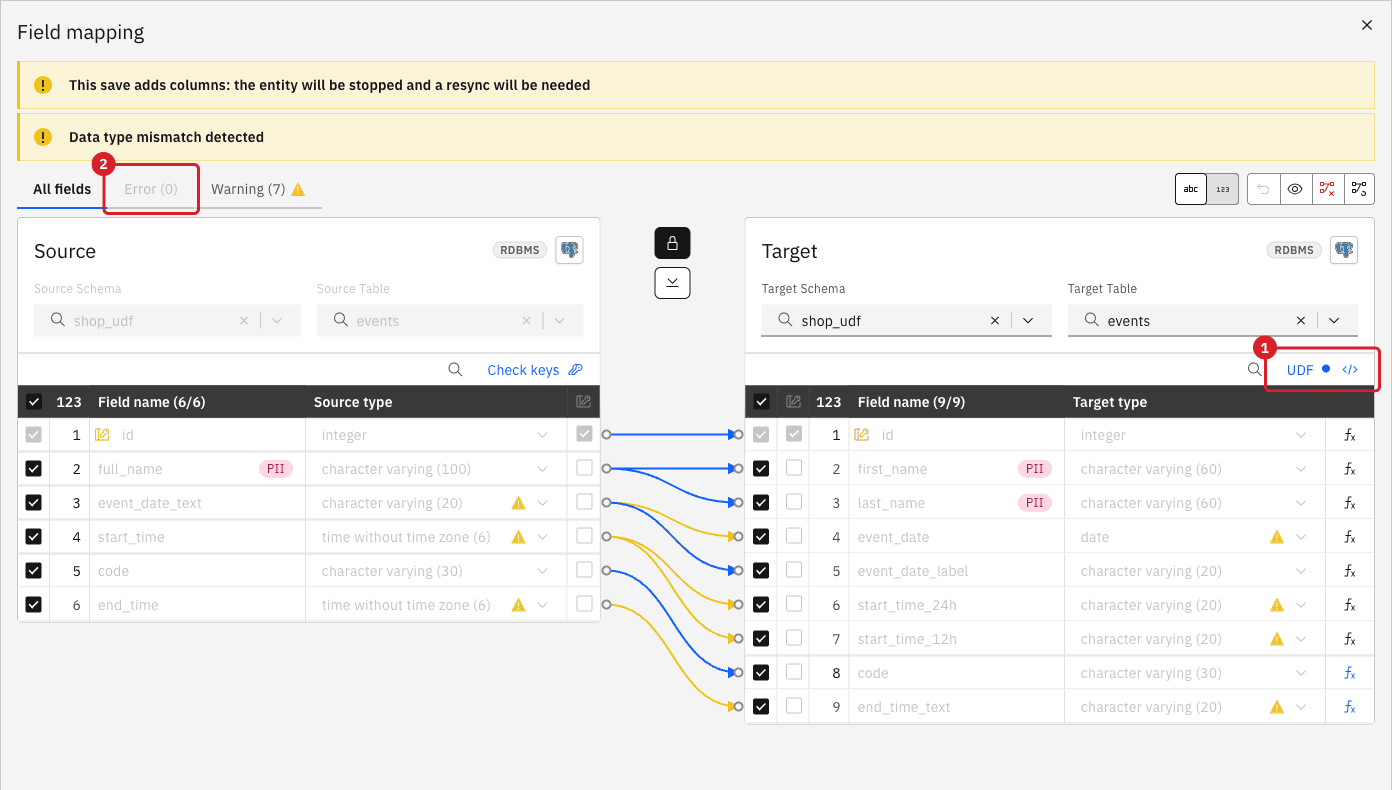Click fx icon on start_time_12h row
The width and height of the screenshot is (1392, 790).
[1349, 639]
